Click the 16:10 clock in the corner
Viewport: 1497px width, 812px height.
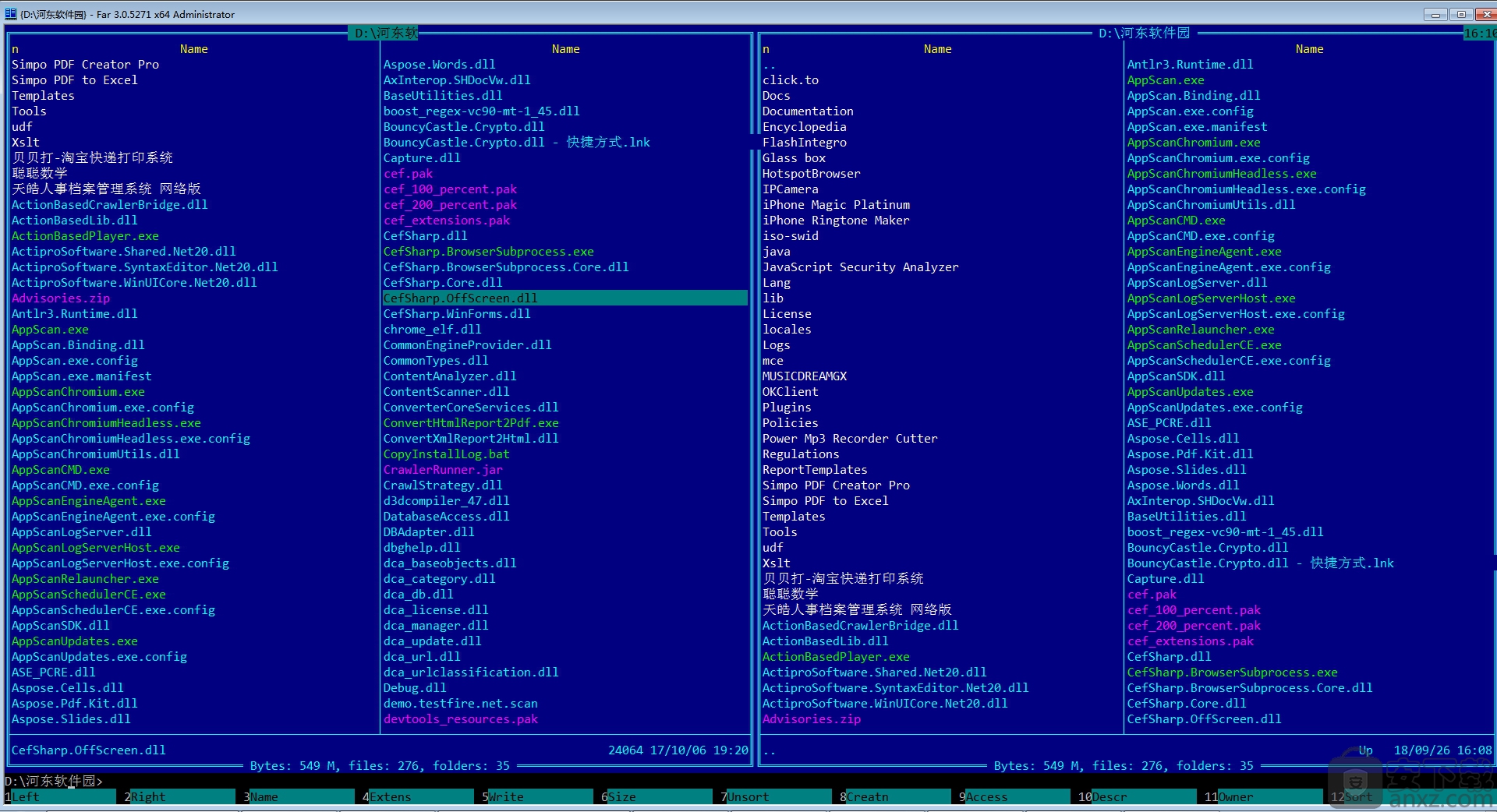tap(1480, 33)
